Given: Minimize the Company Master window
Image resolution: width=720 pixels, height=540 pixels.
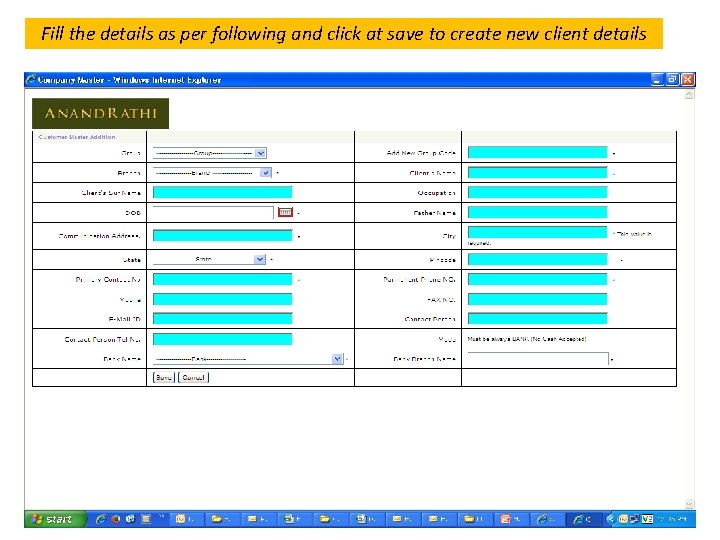Looking at the screenshot, I should (x=657, y=79).
